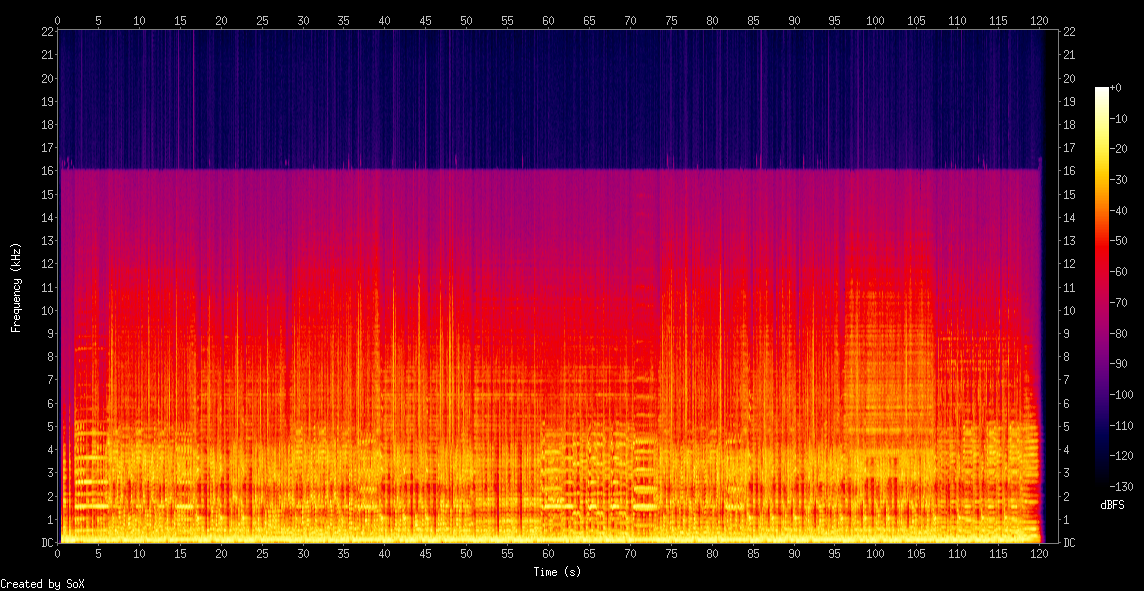This screenshot has width=1144, height=591.
Task: Select the "45" tick on top time axis
Action: [x=426, y=20]
